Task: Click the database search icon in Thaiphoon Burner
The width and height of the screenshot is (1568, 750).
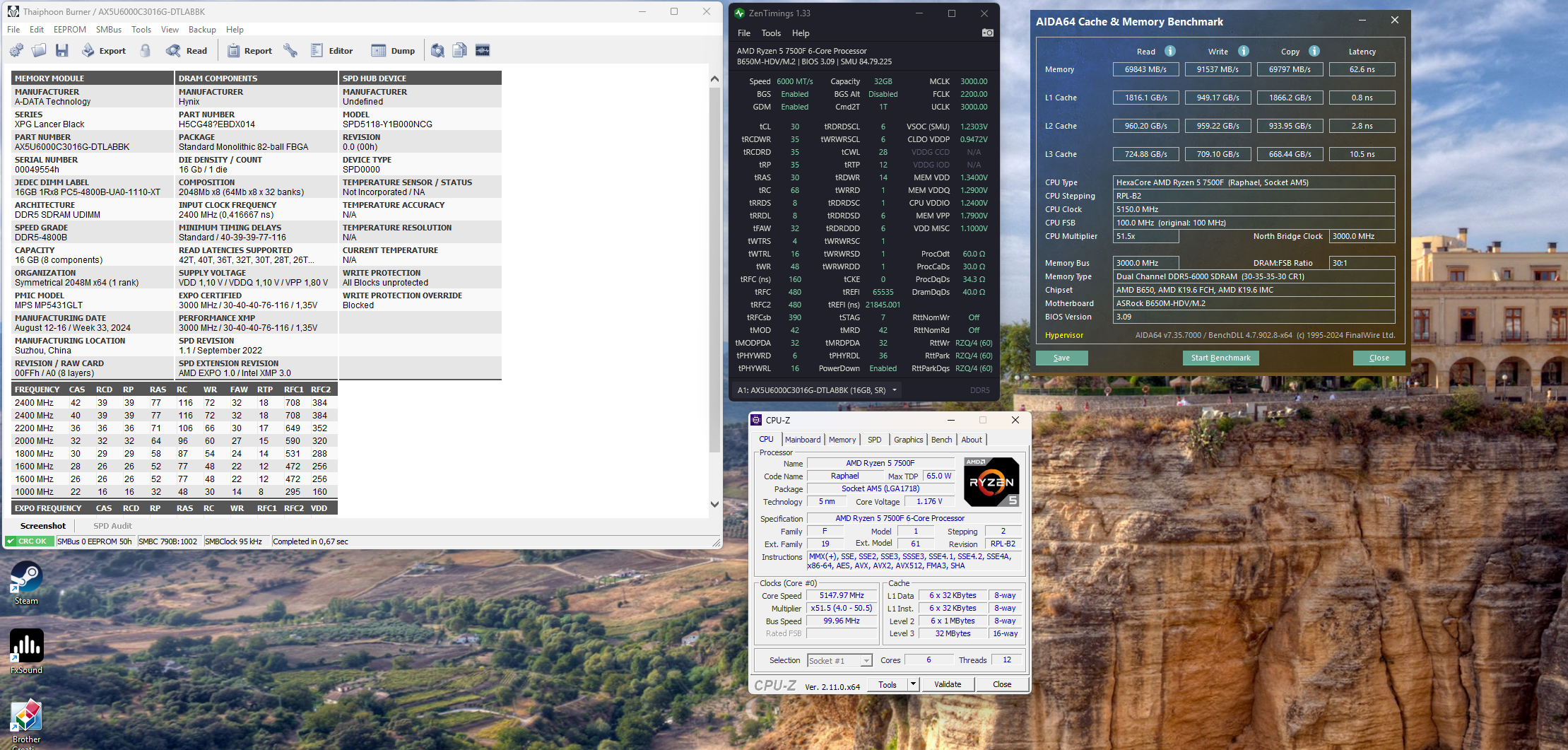Action: tap(437, 50)
